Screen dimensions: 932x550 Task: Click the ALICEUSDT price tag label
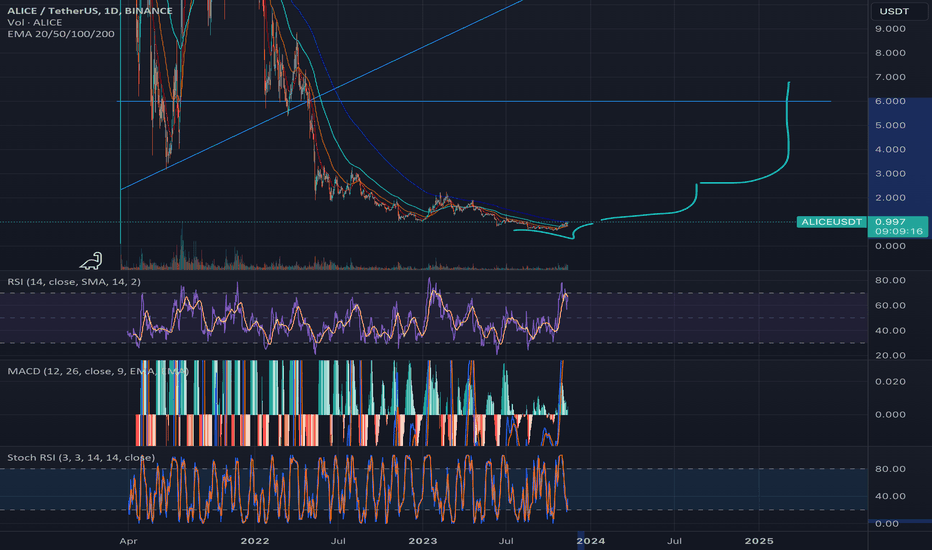[x=832, y=222]
